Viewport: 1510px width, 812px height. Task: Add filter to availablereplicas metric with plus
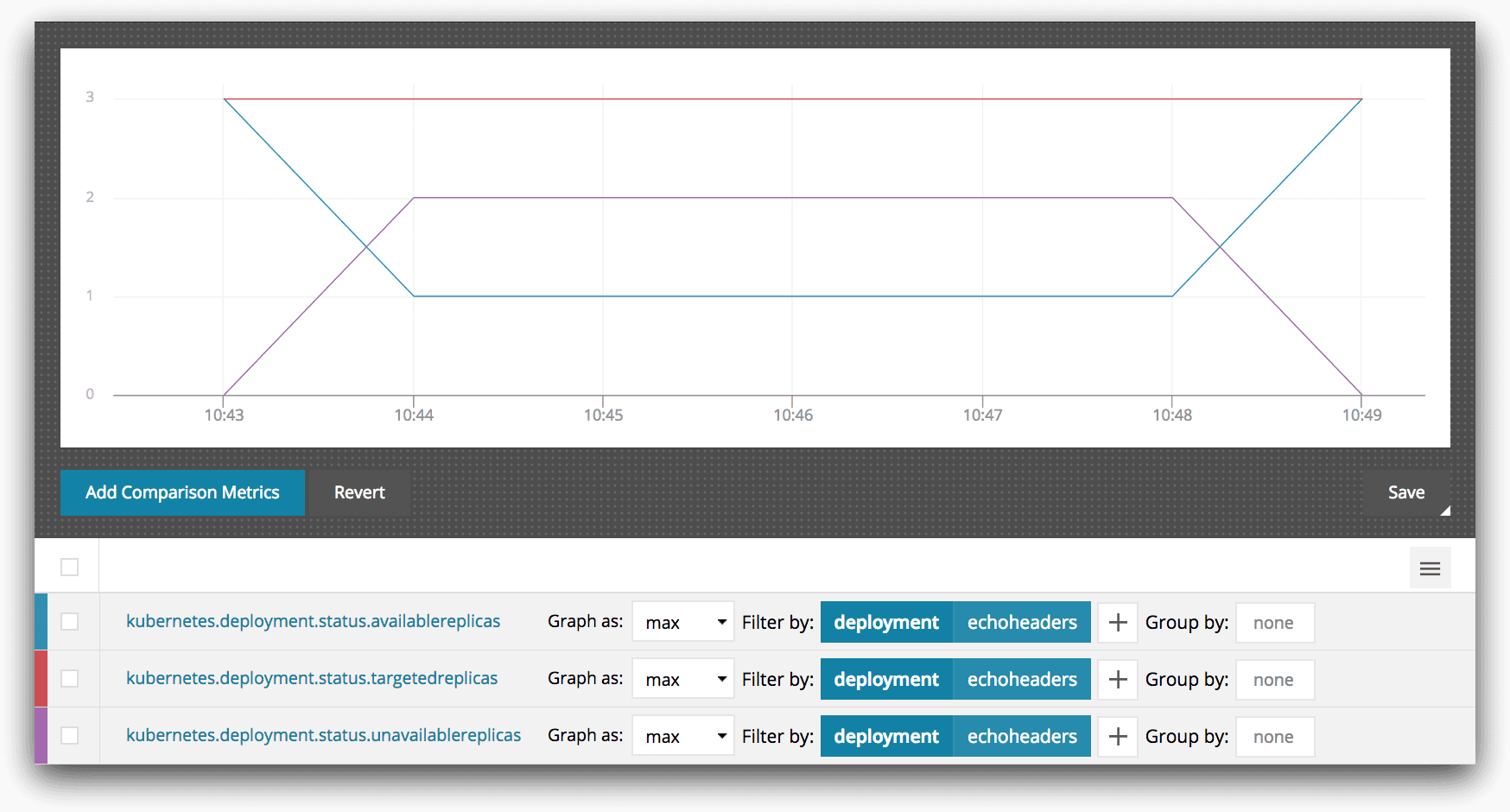pos(1118,623)
